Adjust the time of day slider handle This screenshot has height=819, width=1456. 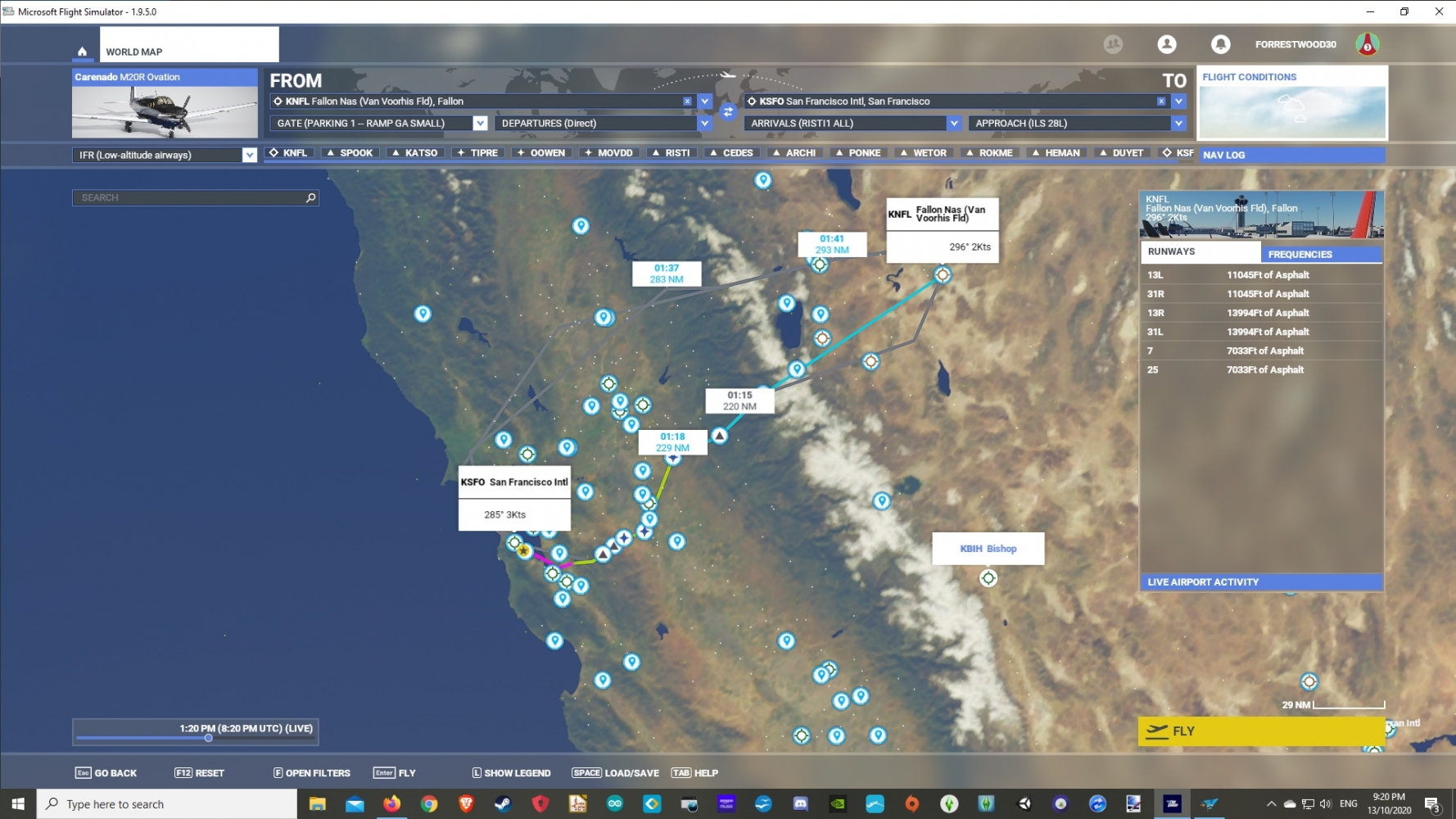(x=208, y=738)
